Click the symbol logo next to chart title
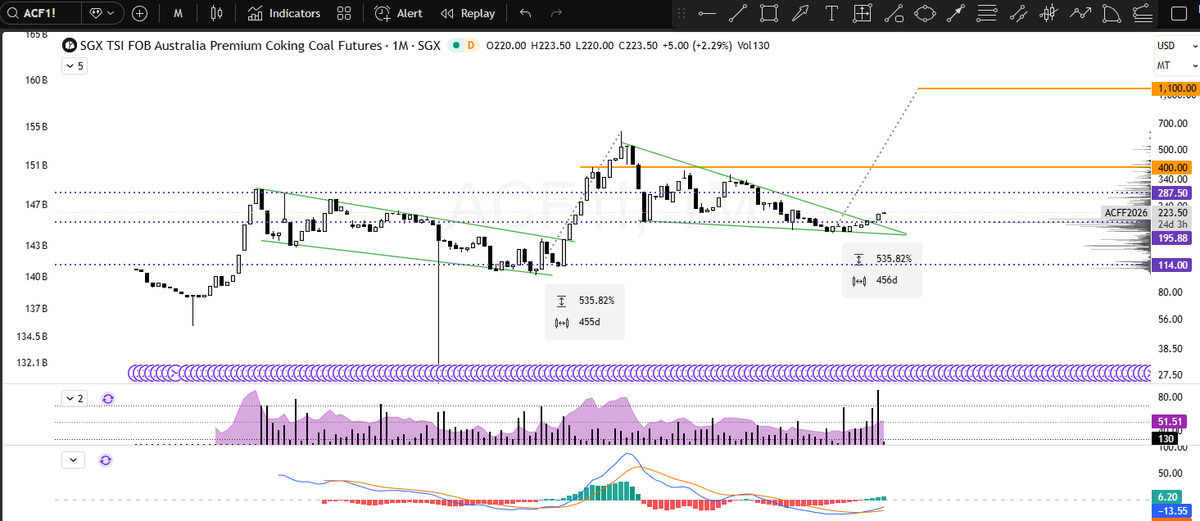The image size is (1200, 521). (x=69, y=45)
